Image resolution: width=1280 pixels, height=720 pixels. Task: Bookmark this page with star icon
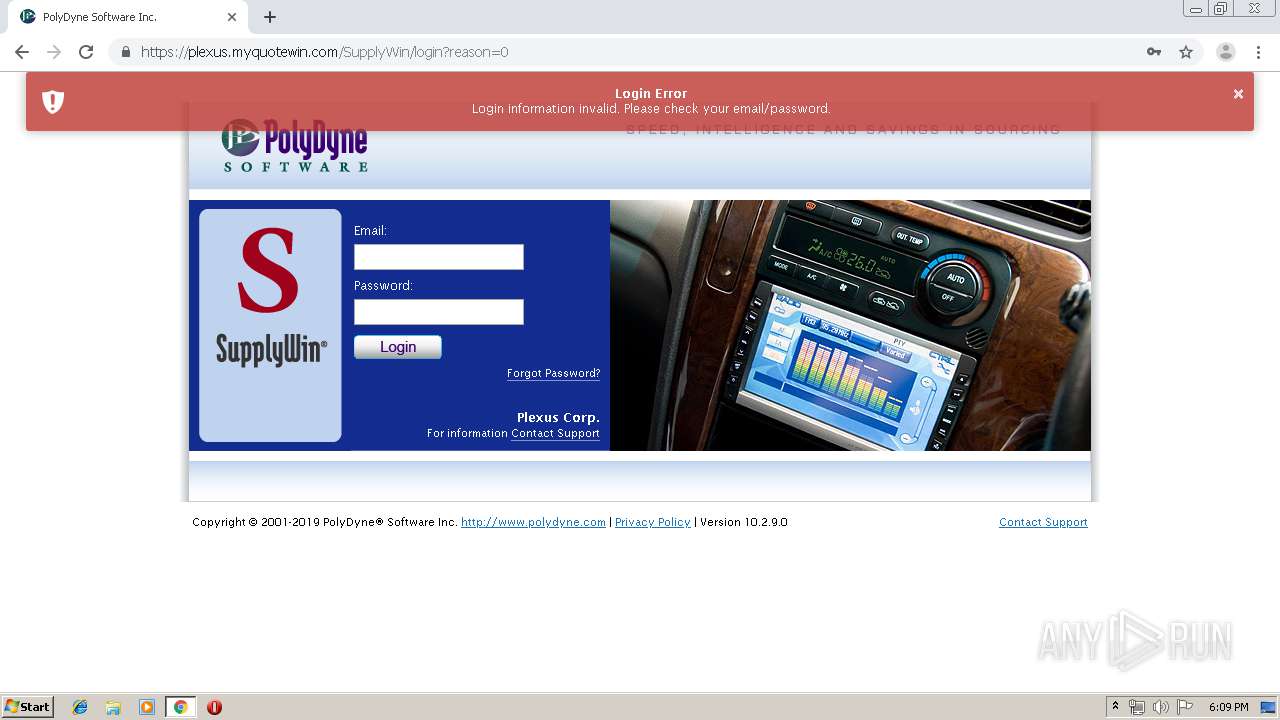pyautogui.click(x=1186, y=52)
